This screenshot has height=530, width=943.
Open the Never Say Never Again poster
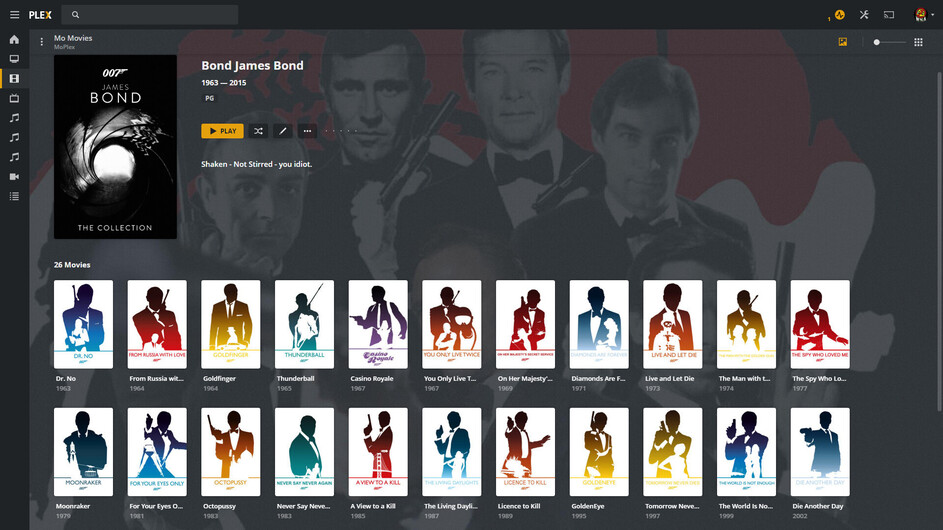(x=304, y=452)
